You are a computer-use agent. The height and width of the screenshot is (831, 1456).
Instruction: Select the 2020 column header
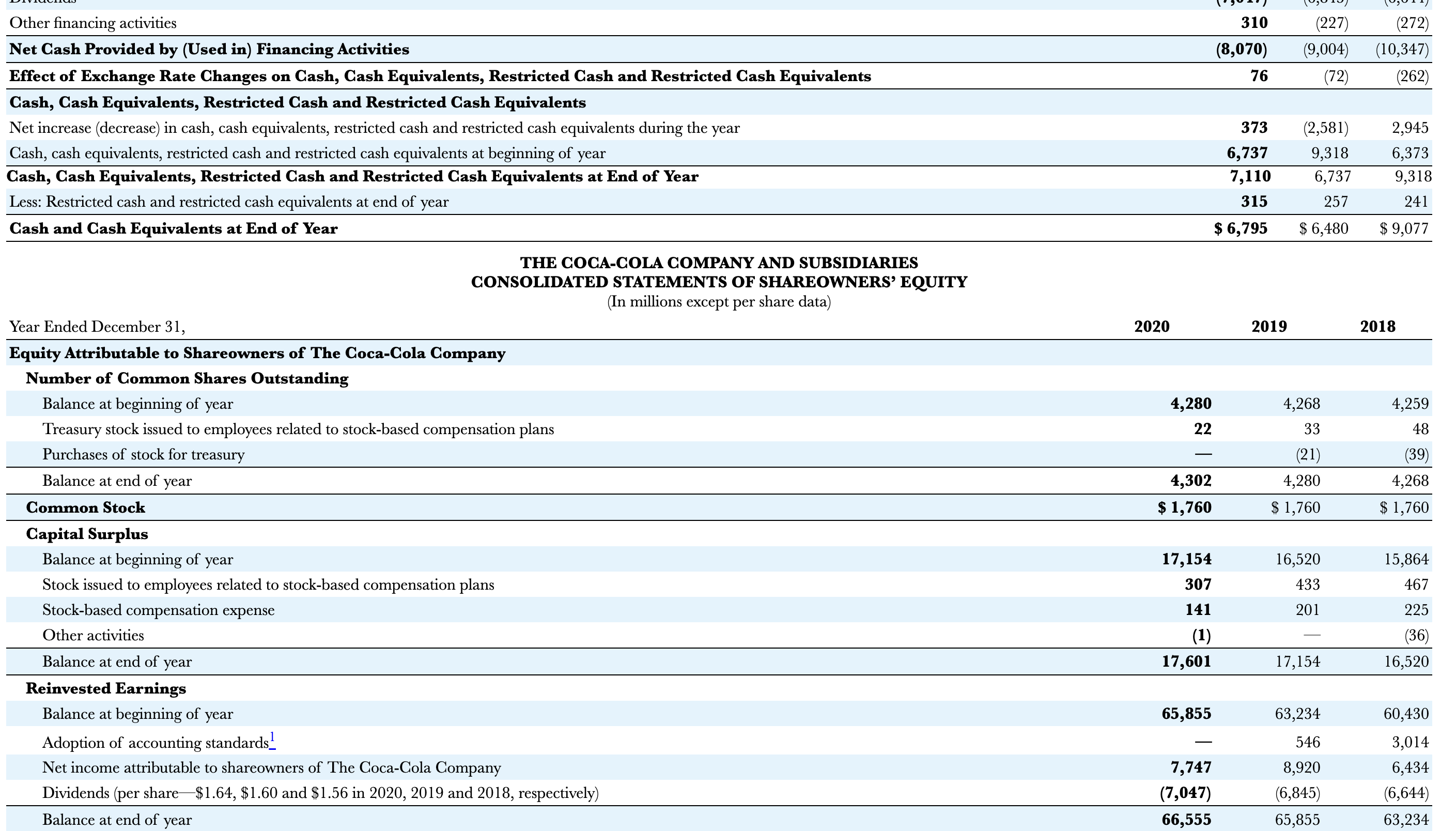tap(1151, 327)
